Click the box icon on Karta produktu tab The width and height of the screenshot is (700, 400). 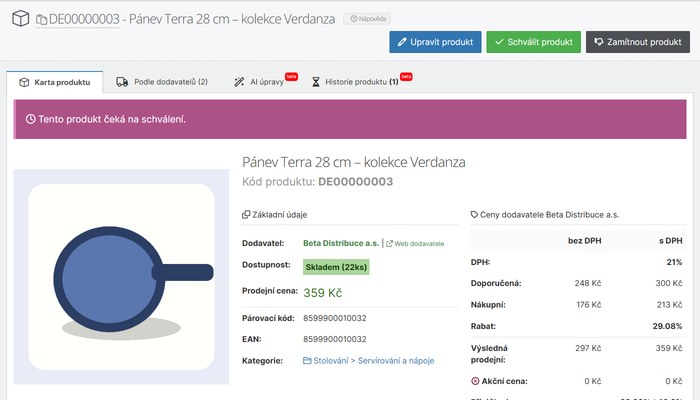24,83
